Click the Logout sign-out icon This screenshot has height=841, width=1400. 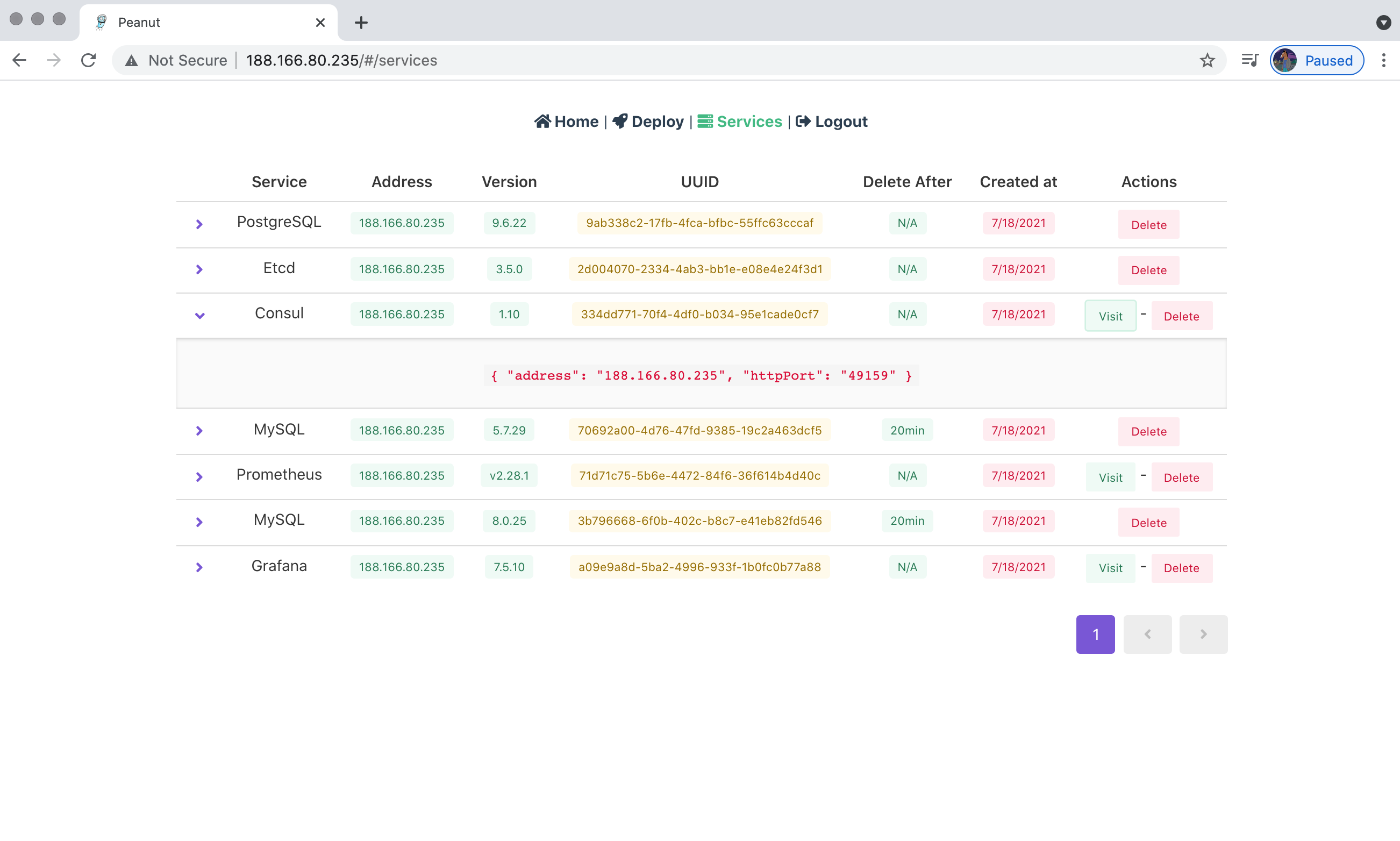pyautogui.click(x=803, y=122)
